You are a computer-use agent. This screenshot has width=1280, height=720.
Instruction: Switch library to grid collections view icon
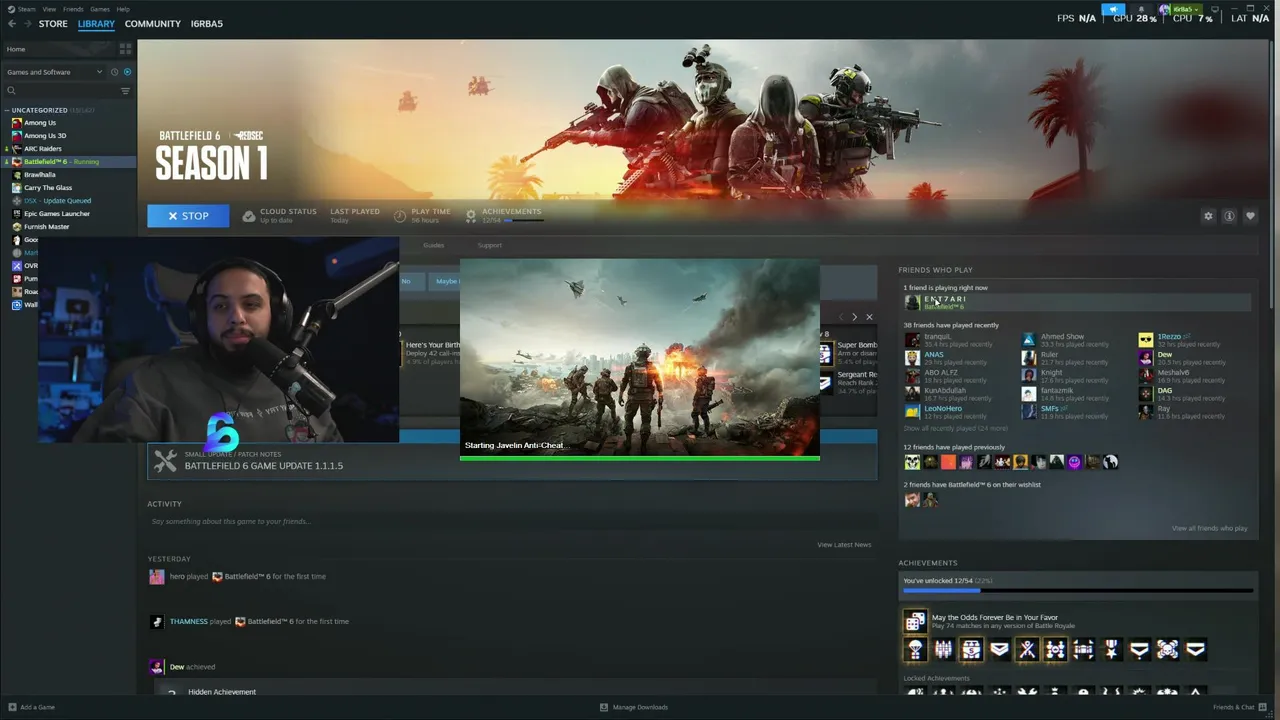[125, 48]
